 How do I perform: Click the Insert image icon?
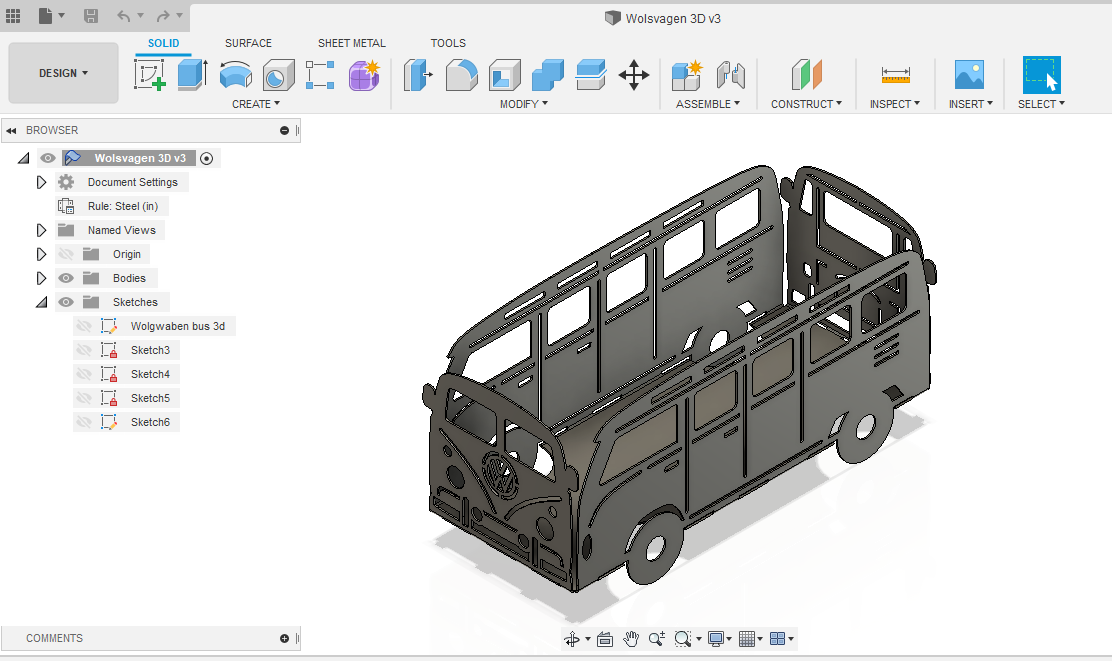click(969, 74)
